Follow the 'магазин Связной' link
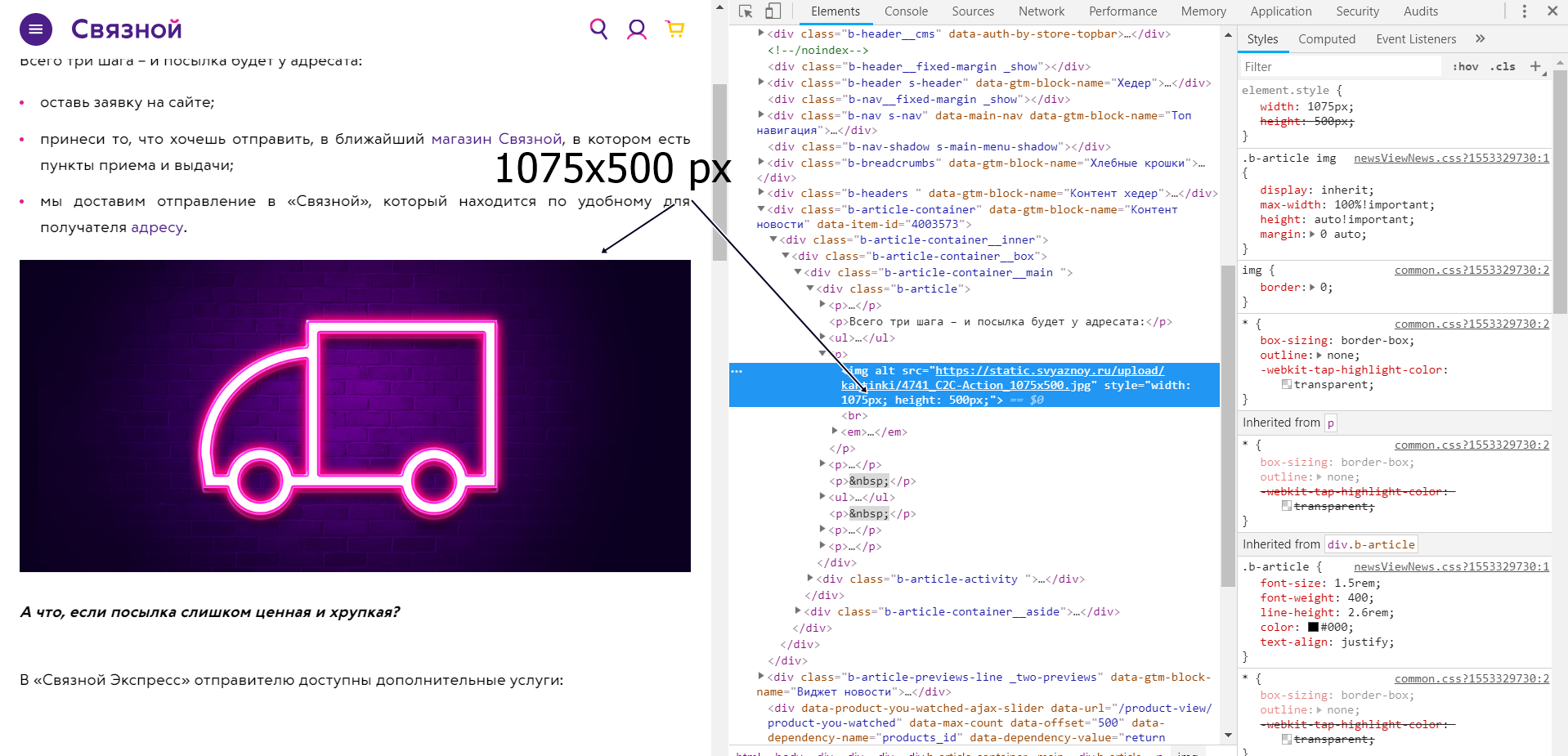 pyautogui.click(x=497, y=139)
